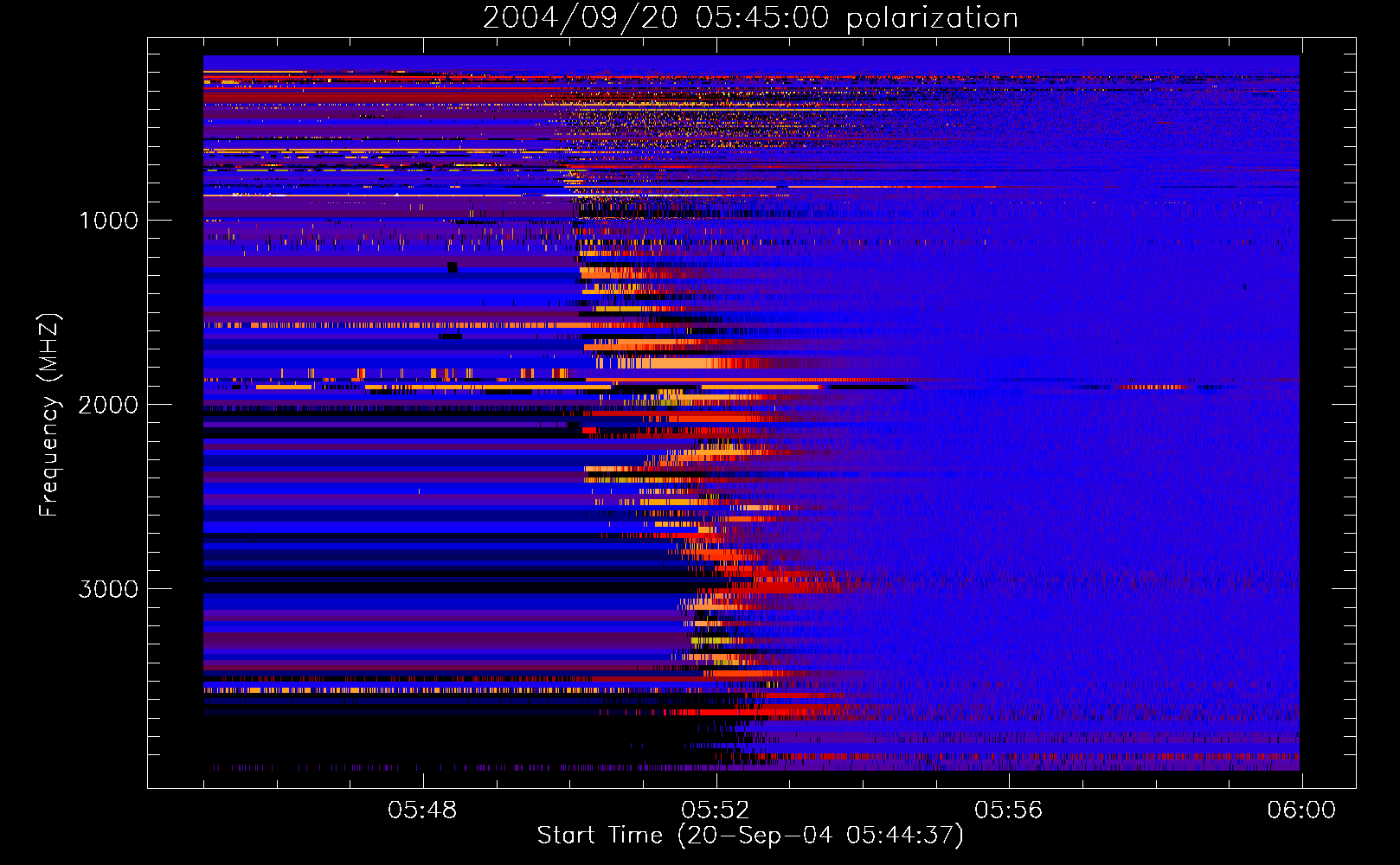Click the 'Frequency (MHZ)' y-axis label
Screen dimensions: 1400x865
coord(49,415)
